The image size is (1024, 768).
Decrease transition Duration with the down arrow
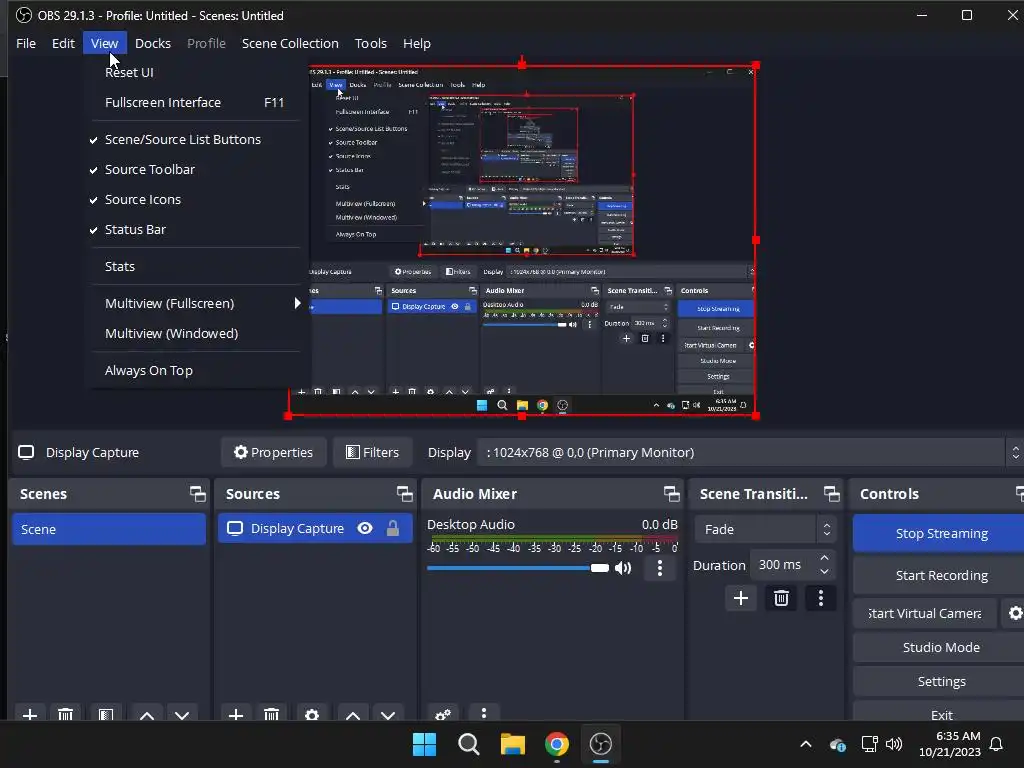[x=824, y=572]
